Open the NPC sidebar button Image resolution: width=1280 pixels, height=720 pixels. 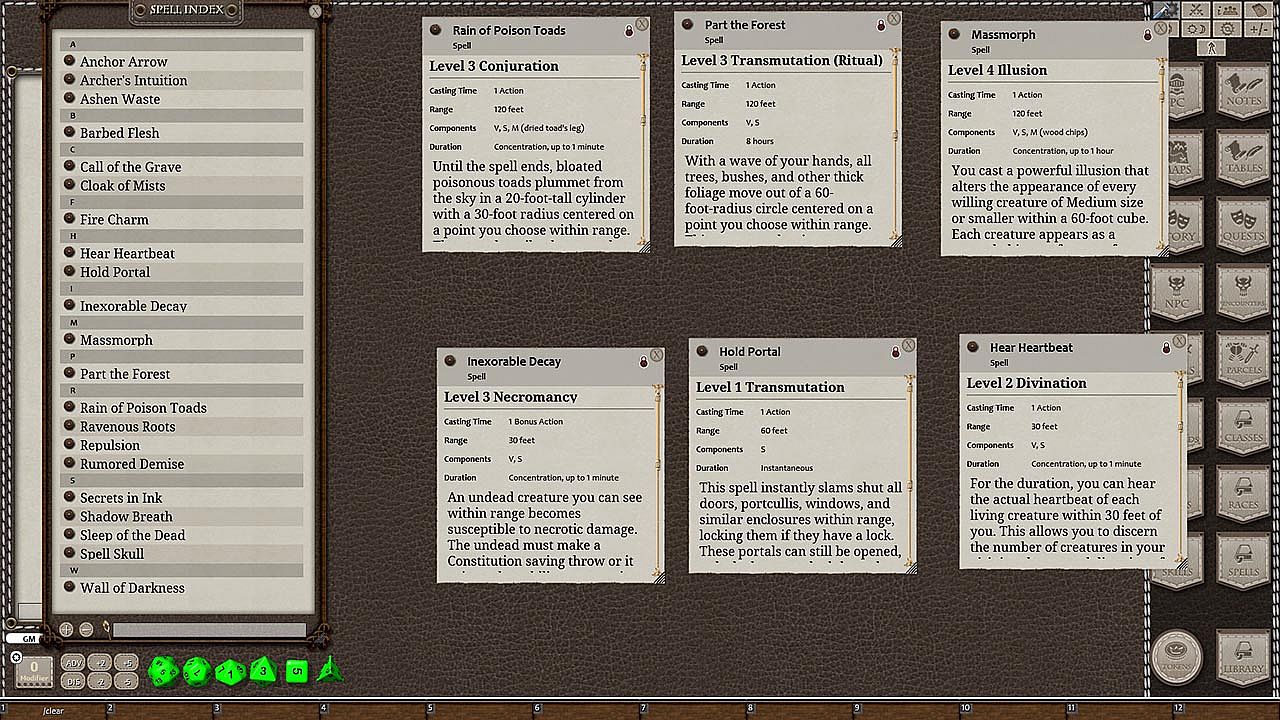coord(1176,291)
